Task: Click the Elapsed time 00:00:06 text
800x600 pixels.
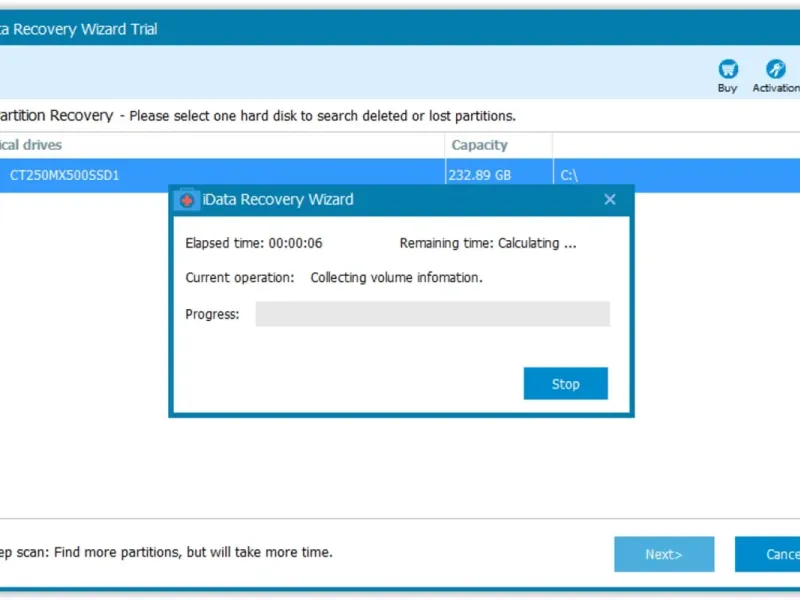Action: pos(254,243)
